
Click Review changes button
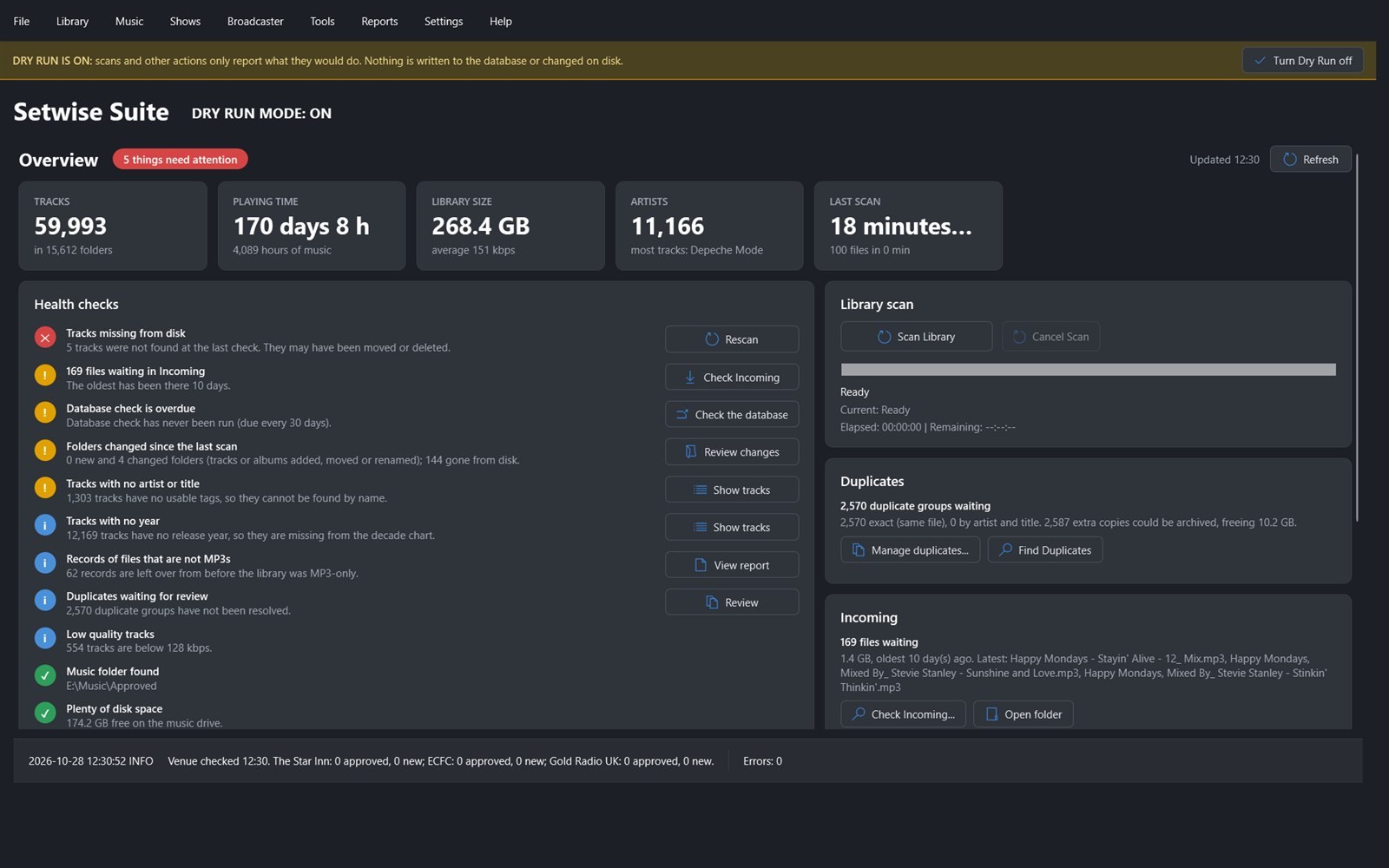[x=732, y=452]
